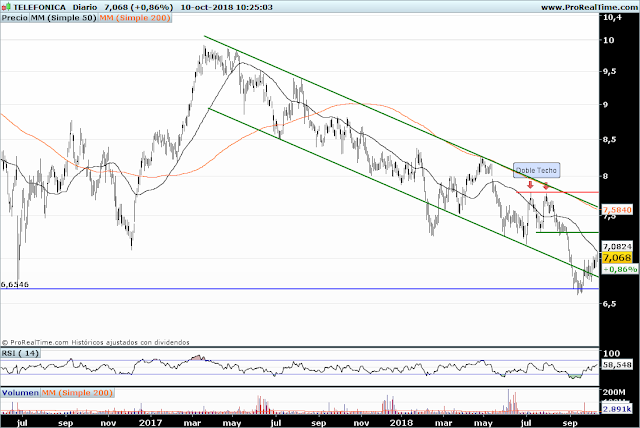Open the MM (Simple 50) settings label
This screenshot has height=428, width=640.
pyautogui.click(x=63, y=18)
